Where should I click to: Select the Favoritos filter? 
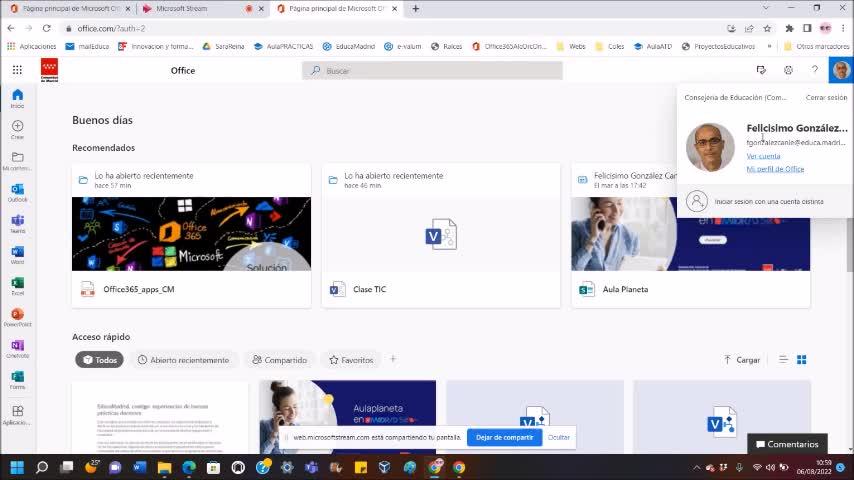coord(351,360)
